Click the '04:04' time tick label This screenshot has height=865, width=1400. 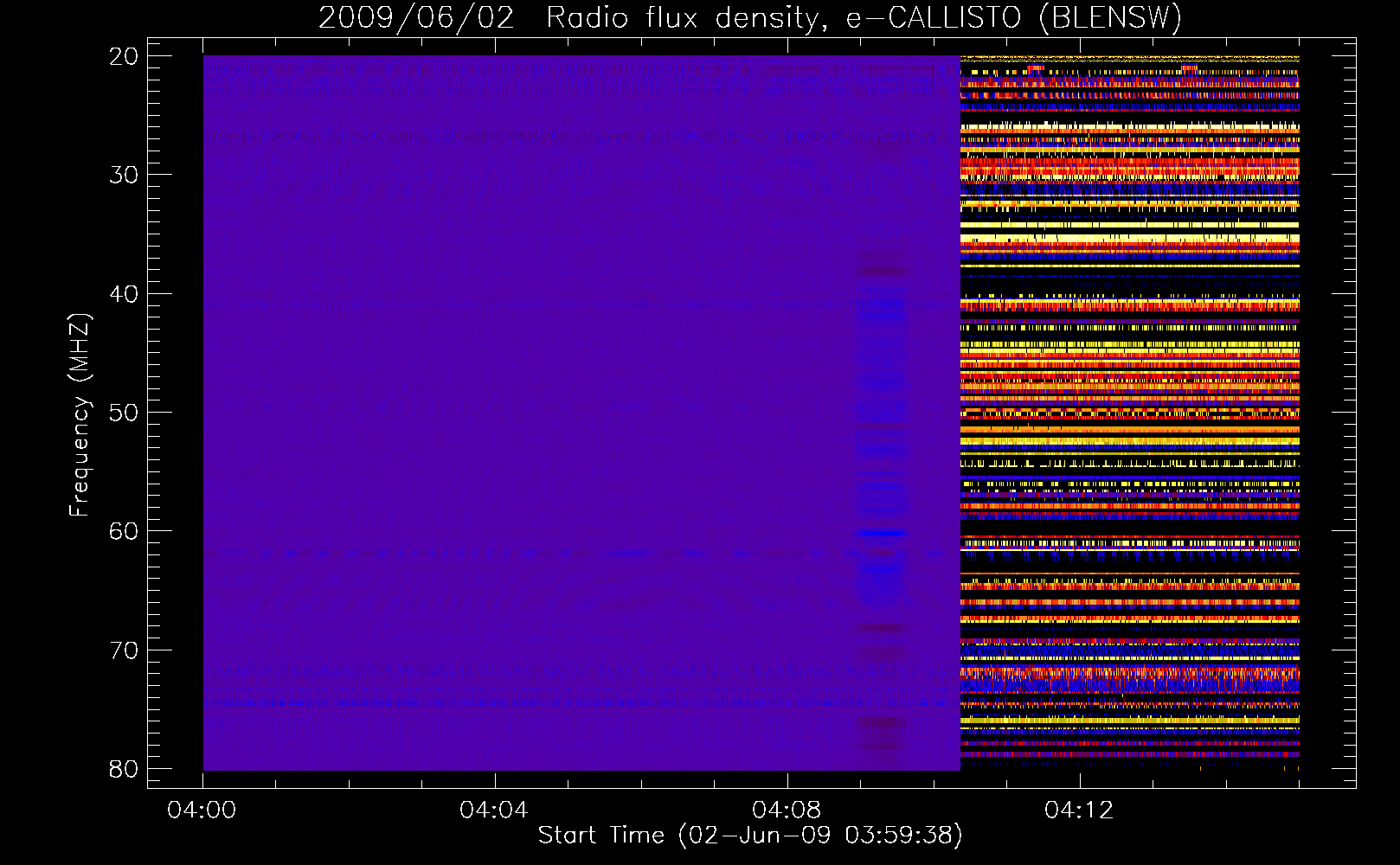(x=494, y=810)
